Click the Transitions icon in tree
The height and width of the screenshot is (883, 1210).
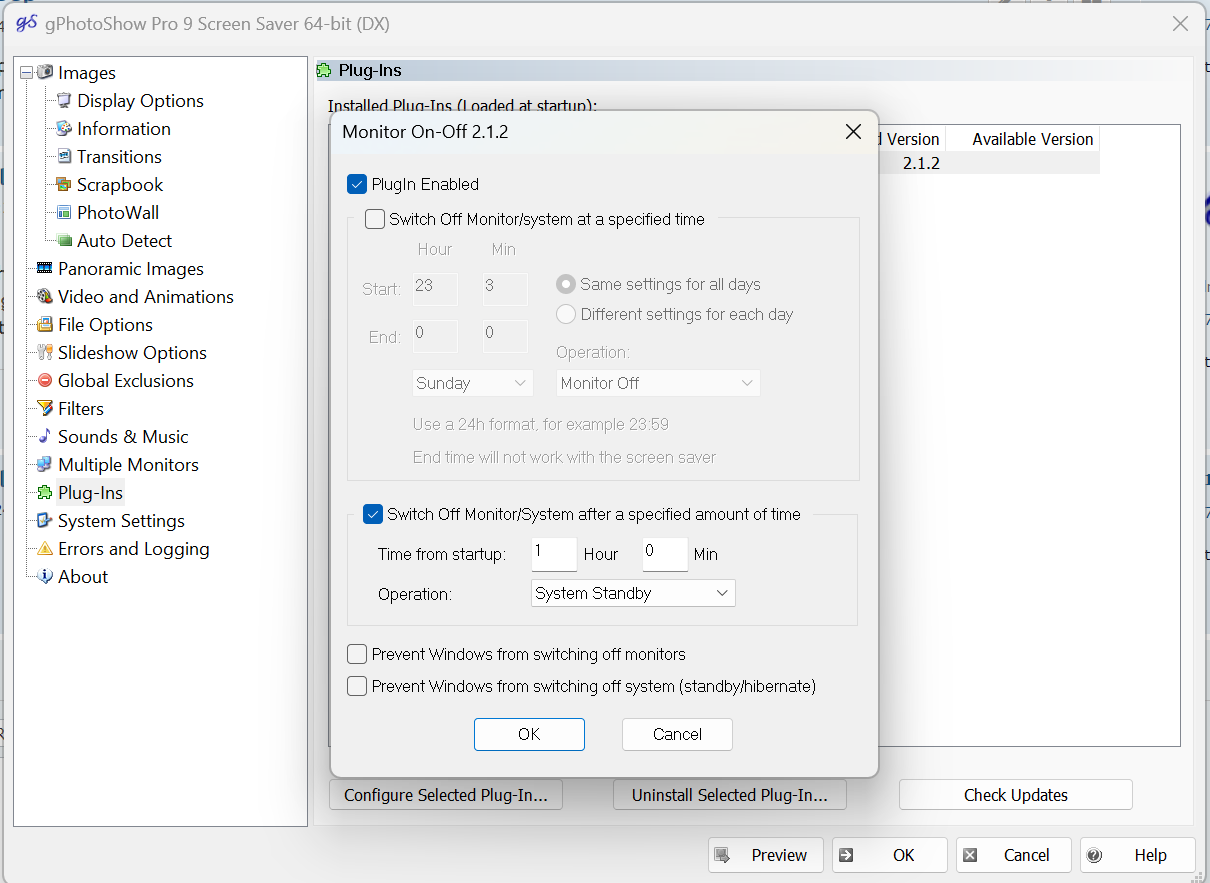[x=64, y=156]
